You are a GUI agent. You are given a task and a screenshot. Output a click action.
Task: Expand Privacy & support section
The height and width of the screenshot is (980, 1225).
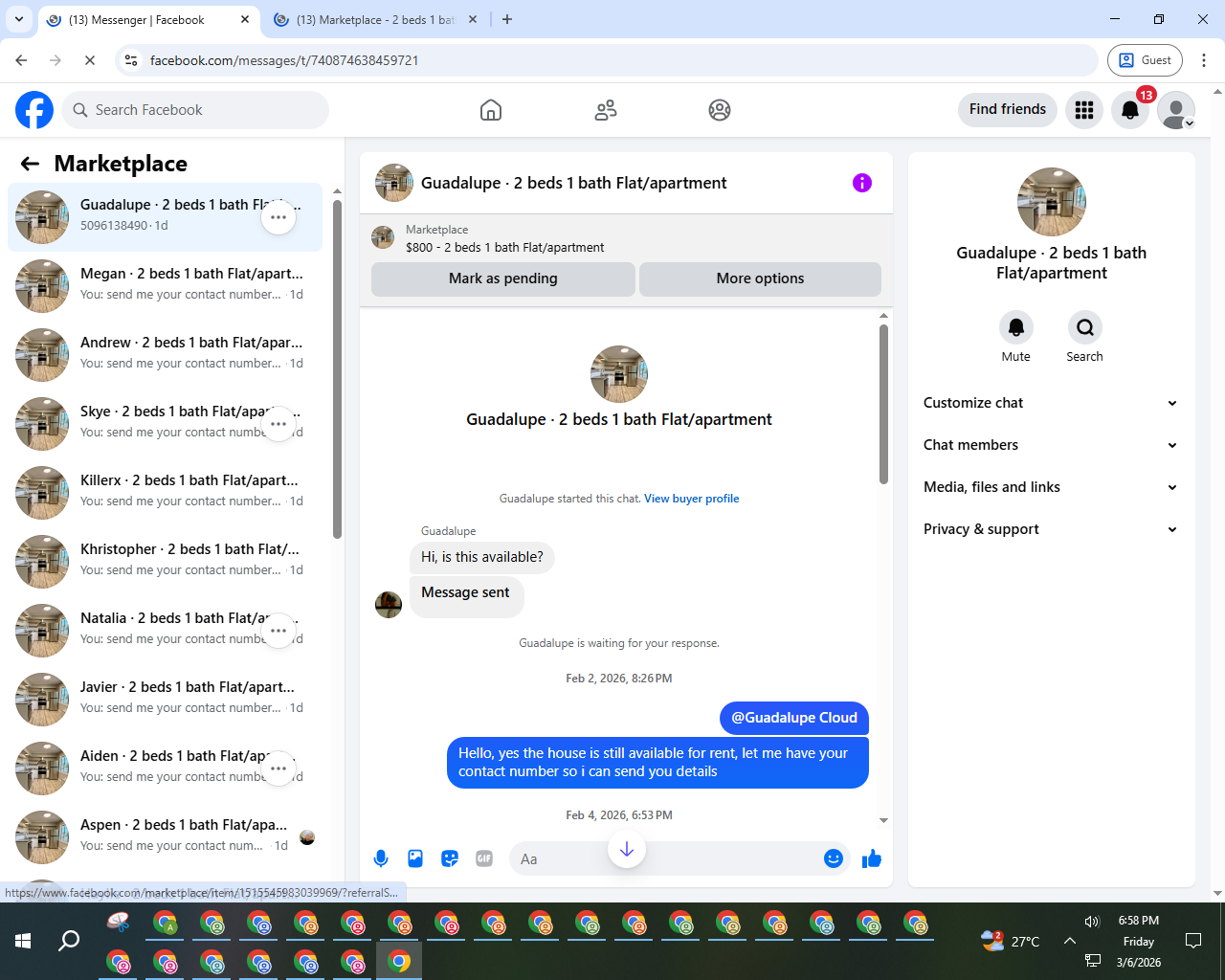pyautogui.click(x=1051, y=529)
